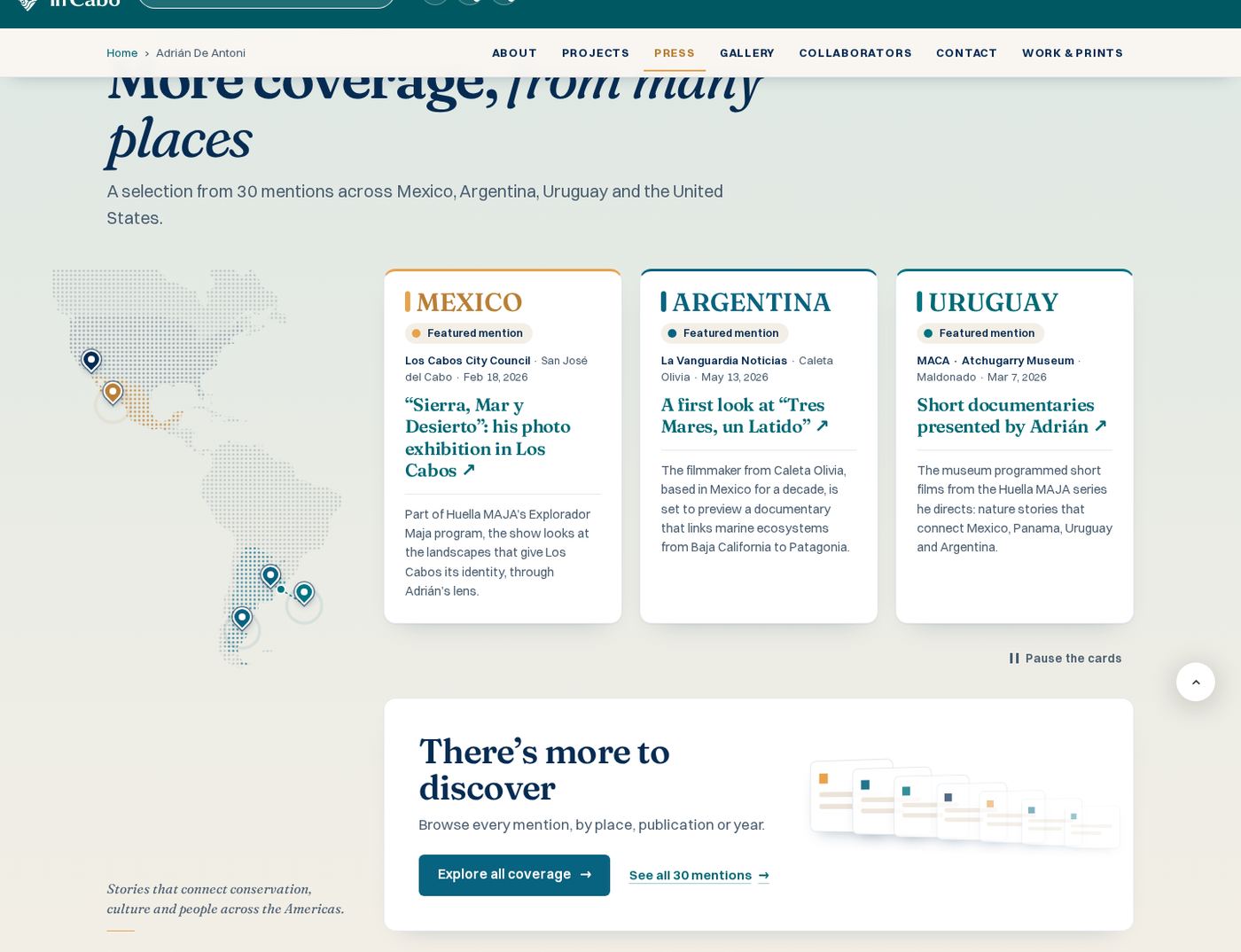Open the "Tres Mares, un Latido" article
The image size is (1241, 952).
(745, 416)
